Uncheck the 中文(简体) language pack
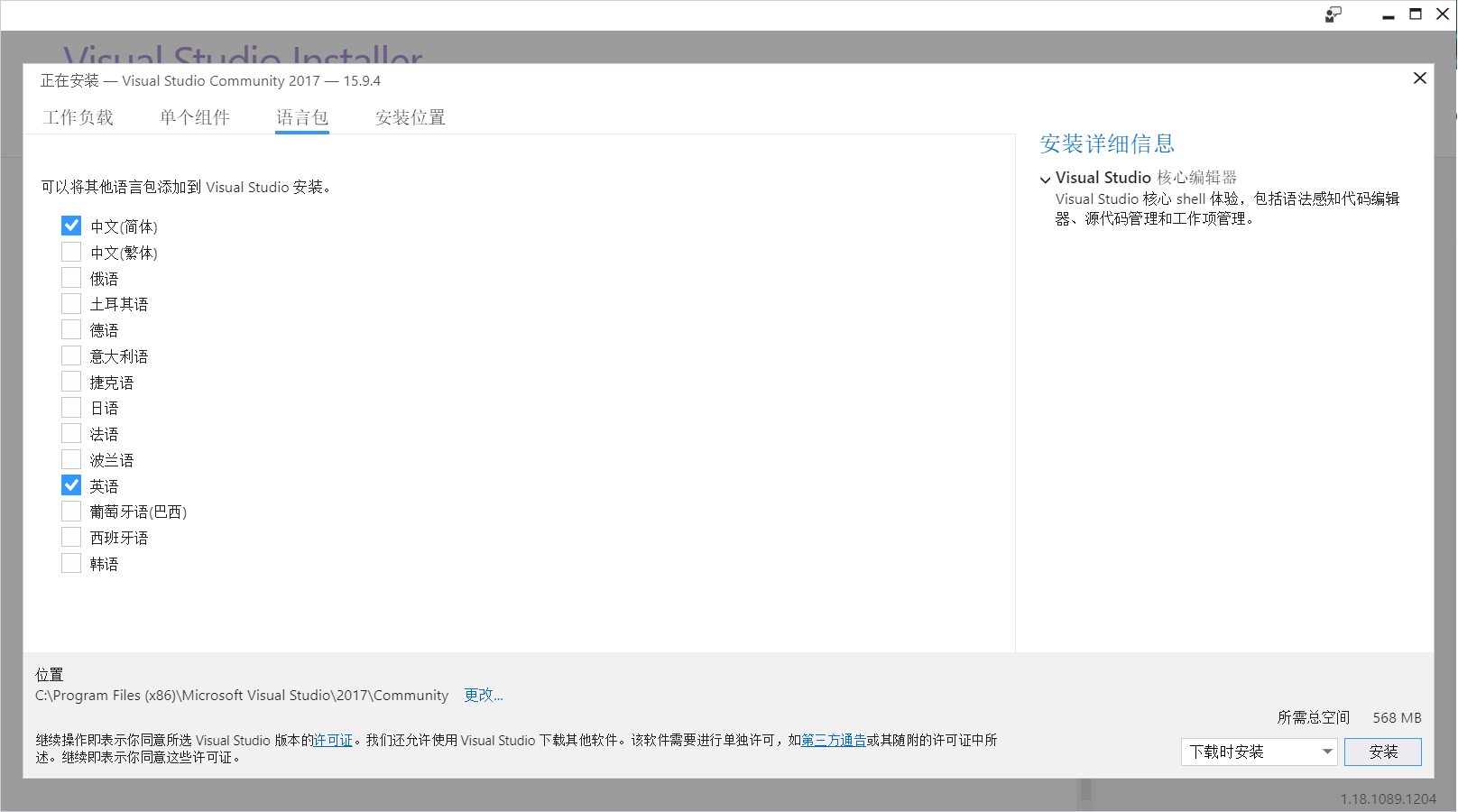 click(71, 226)
